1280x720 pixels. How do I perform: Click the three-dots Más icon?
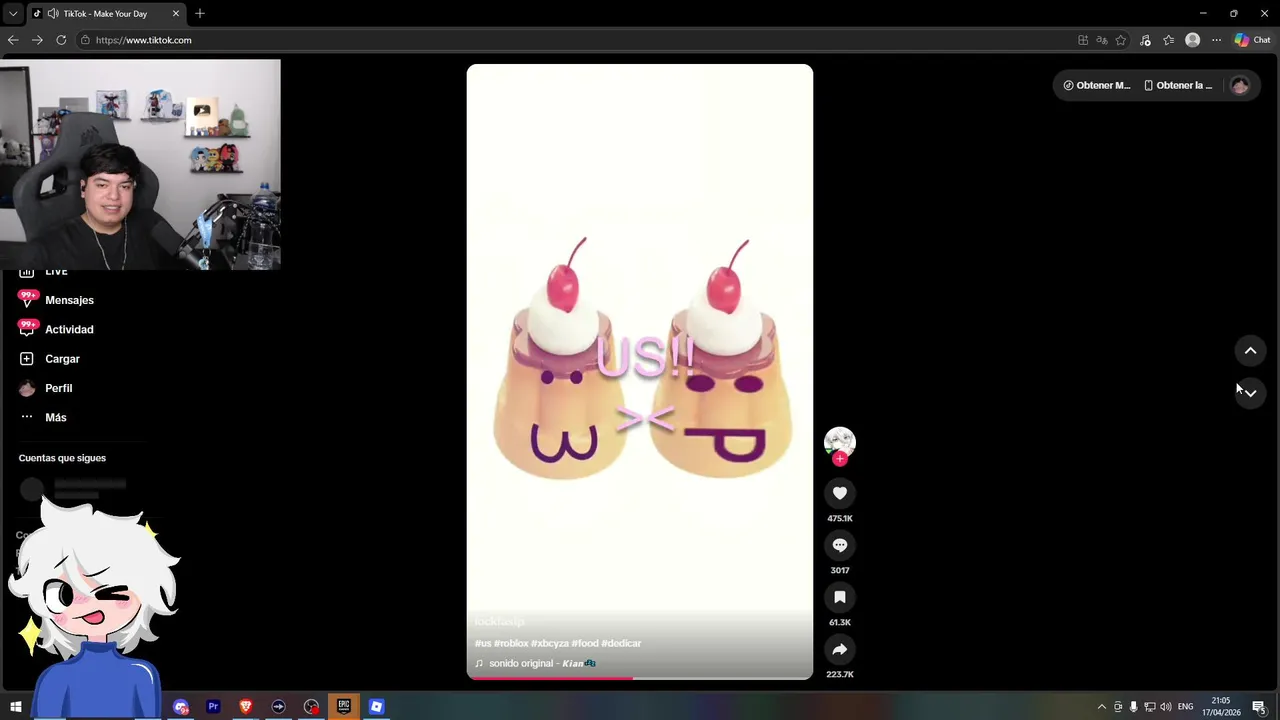(x=27, y=417)
